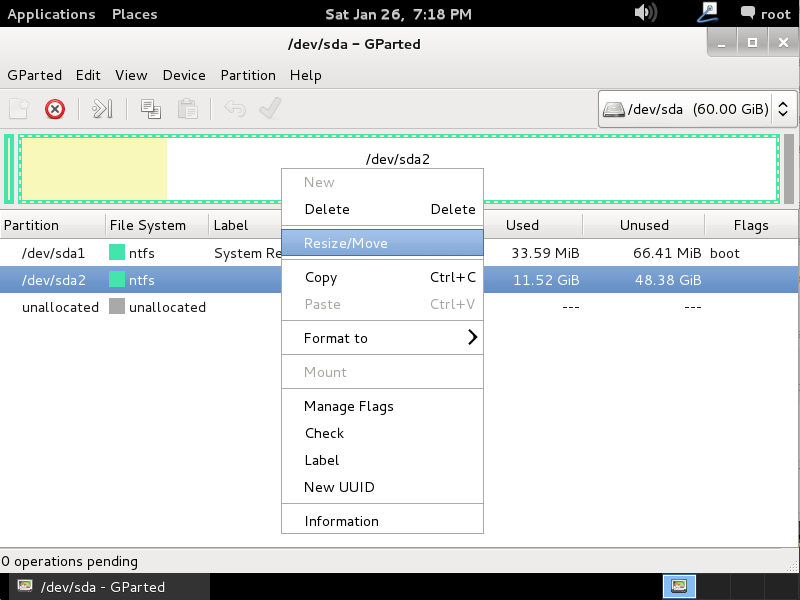Viewport: 800px width, 600px height.
Task: Choose Delete in the context menu
Action: pos(382,209)
